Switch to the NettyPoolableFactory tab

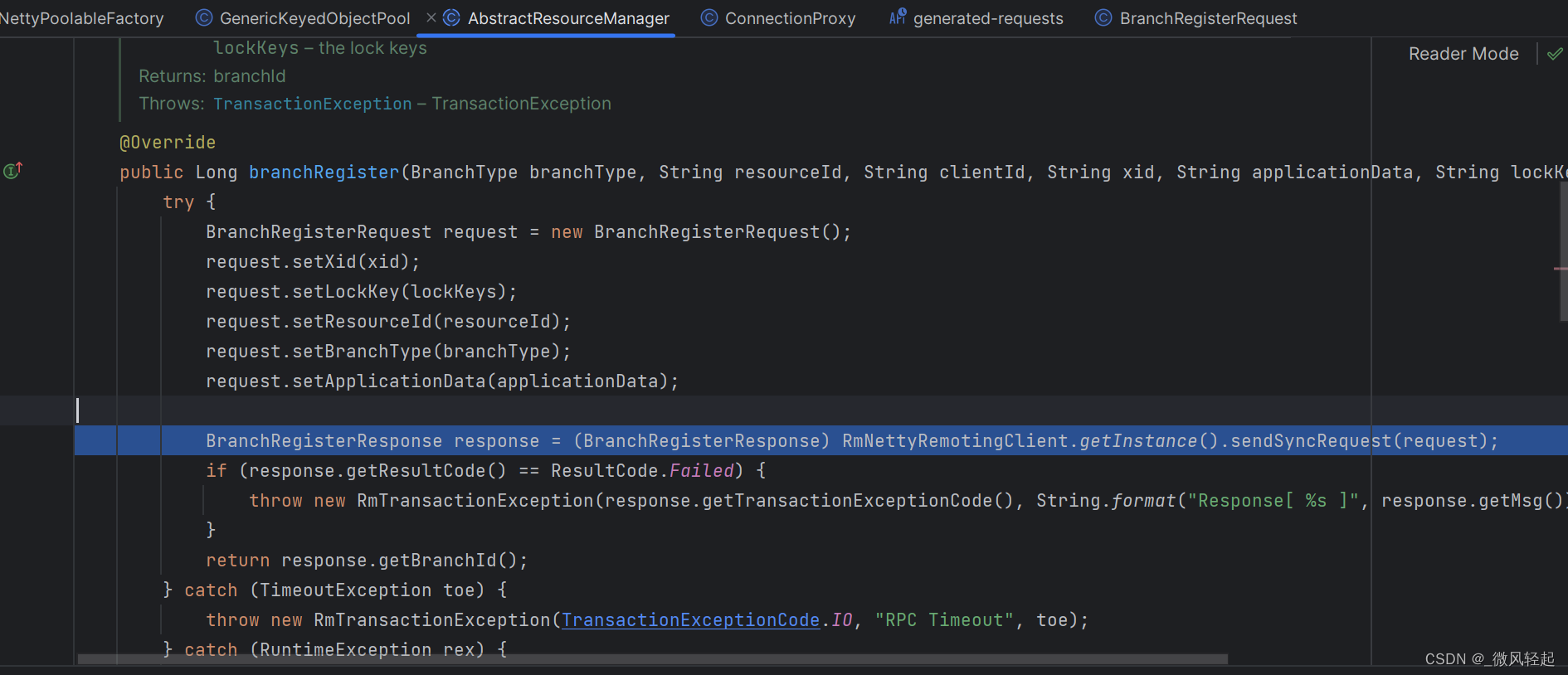coord(81,18)
